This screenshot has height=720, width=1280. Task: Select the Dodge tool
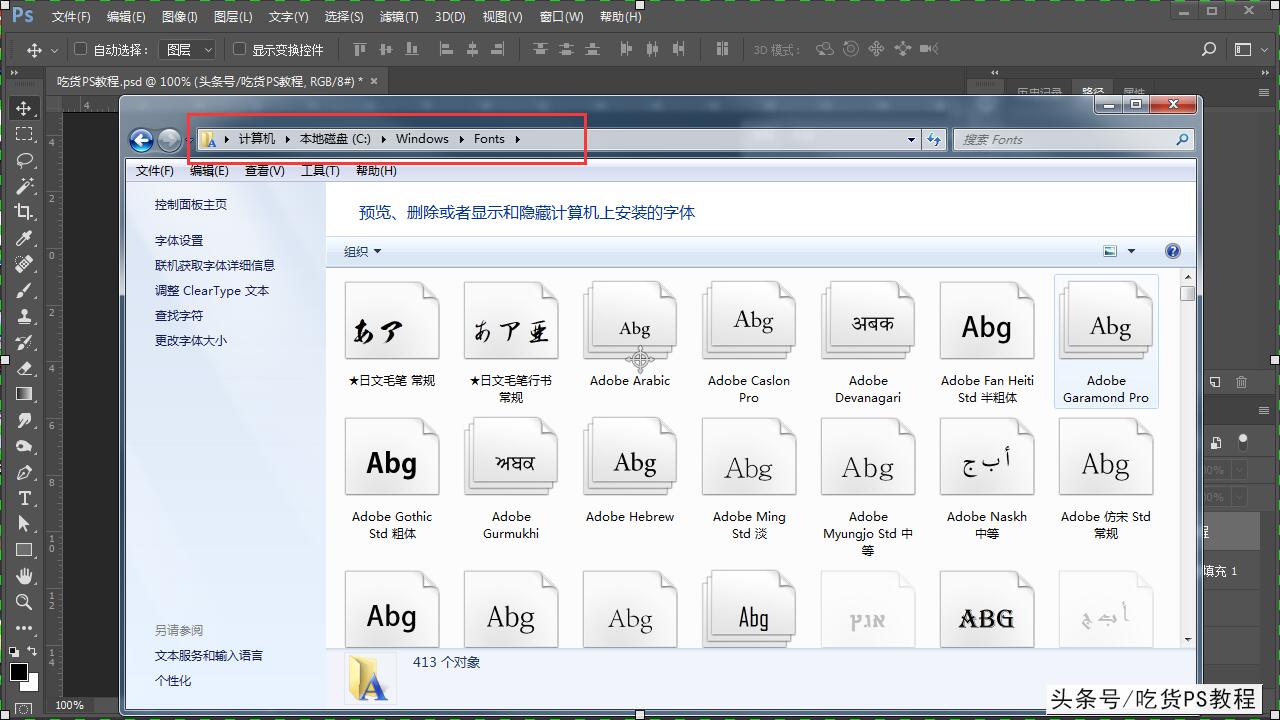24,446
